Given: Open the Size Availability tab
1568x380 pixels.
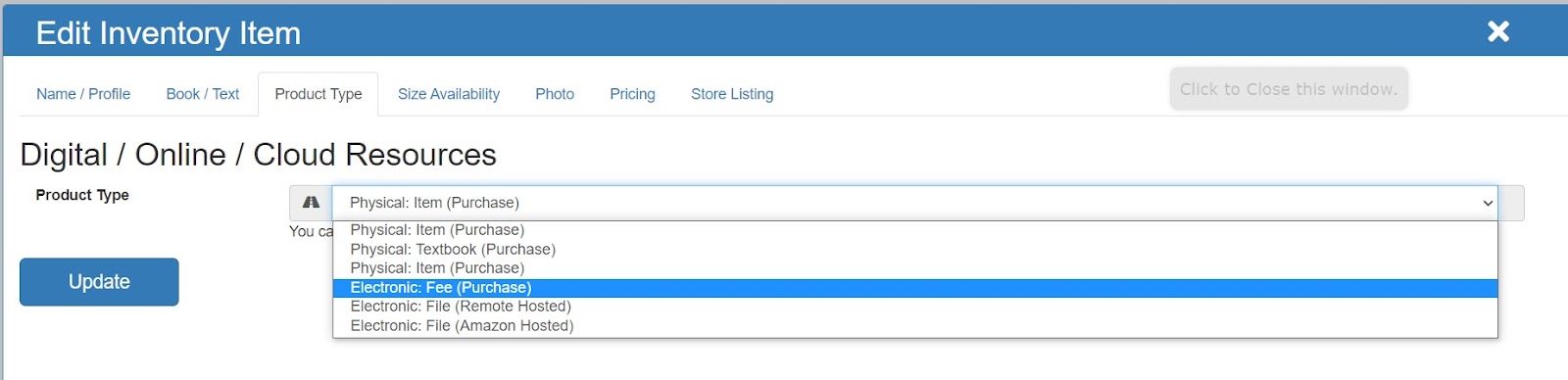Looking at the screenshot, I should coord(449,94).
